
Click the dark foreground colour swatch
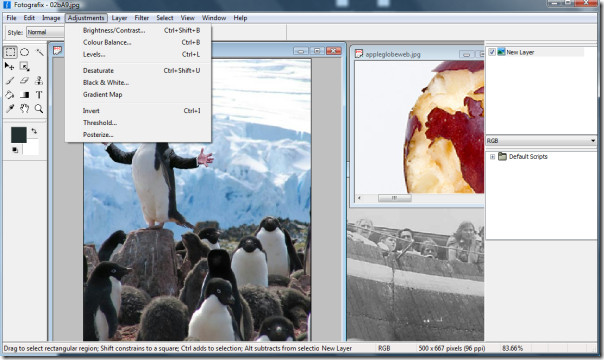point(18,135)
